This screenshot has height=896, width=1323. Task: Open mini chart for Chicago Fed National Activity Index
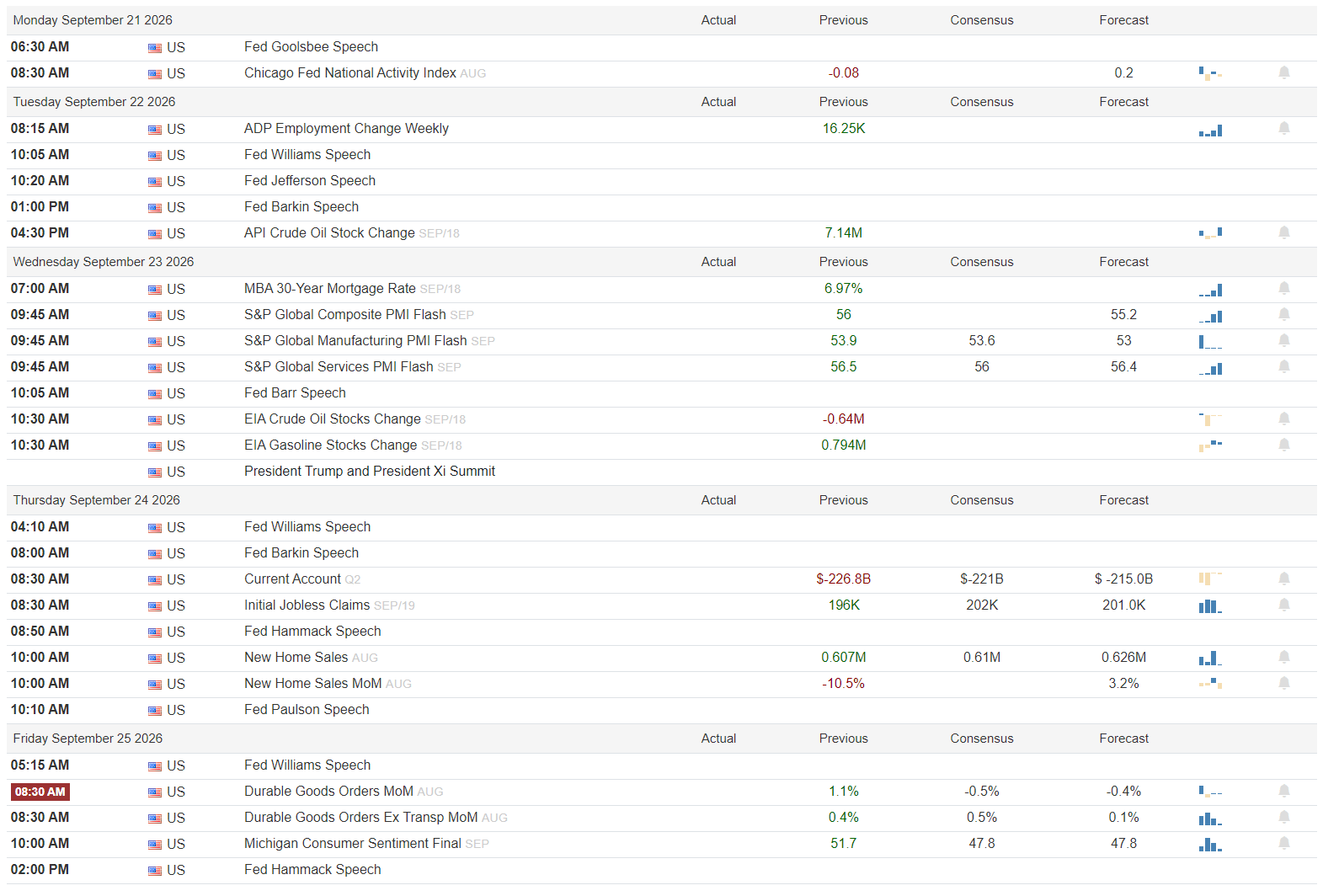pos(1210,73)
